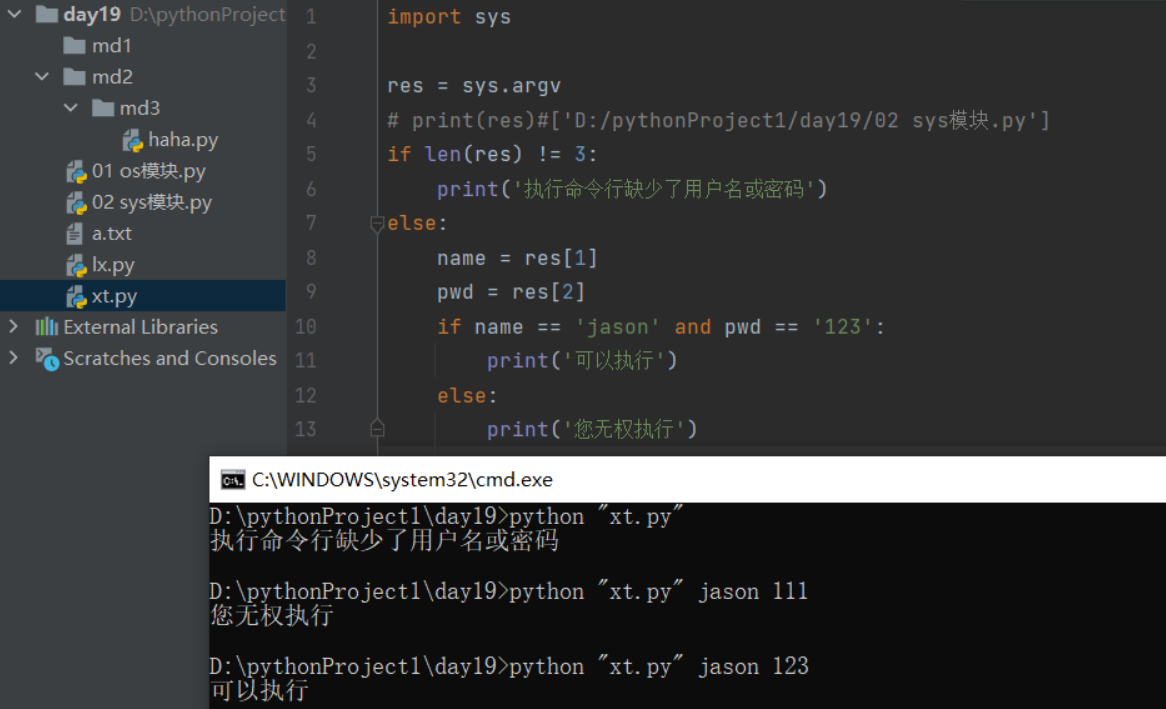
Task: Place cursor on 'import sys' line
Action: coord(449,16)
